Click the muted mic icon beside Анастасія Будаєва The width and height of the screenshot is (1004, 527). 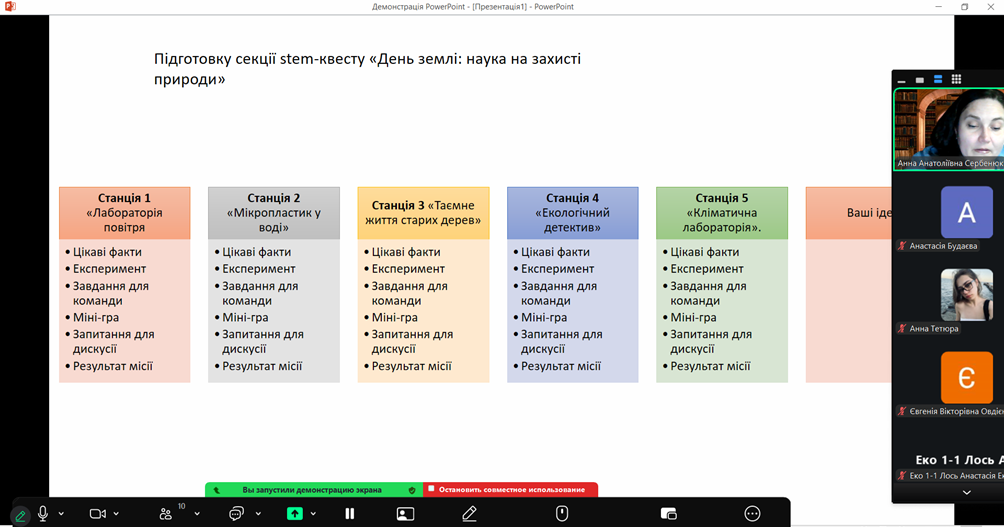point(902,246)
